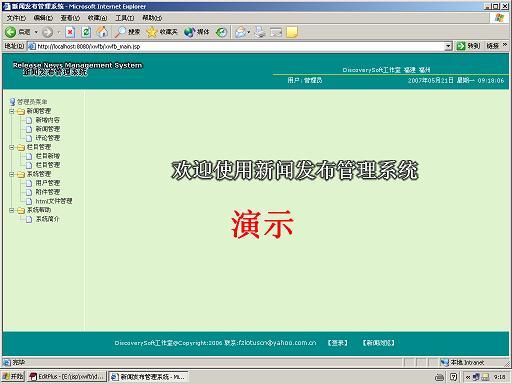This screenshot has height=384, width=512.
Task: Collapse the 系统管理 tree folder
Action: coord(12,174)
